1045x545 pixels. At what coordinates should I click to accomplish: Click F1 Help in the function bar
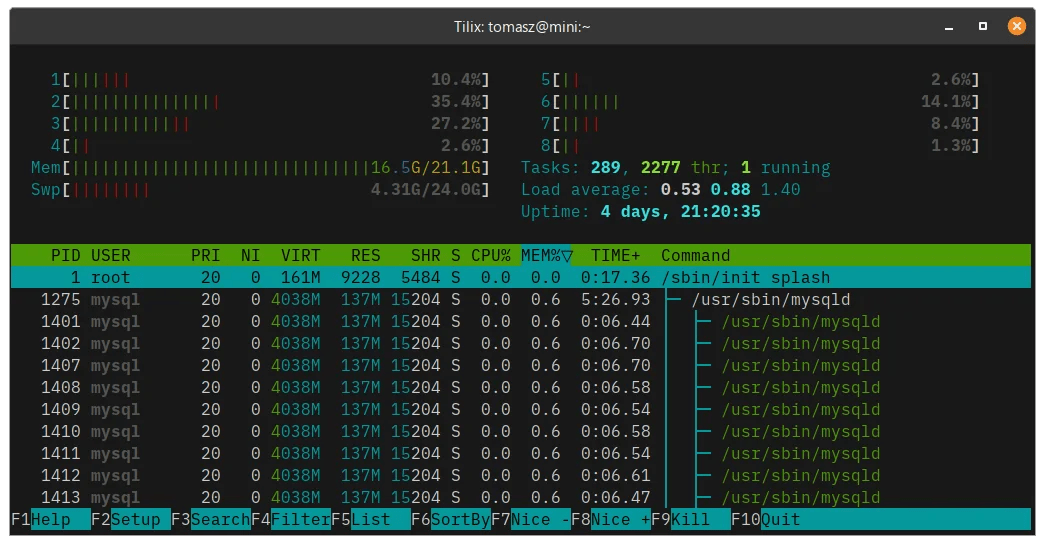(51, 520)
